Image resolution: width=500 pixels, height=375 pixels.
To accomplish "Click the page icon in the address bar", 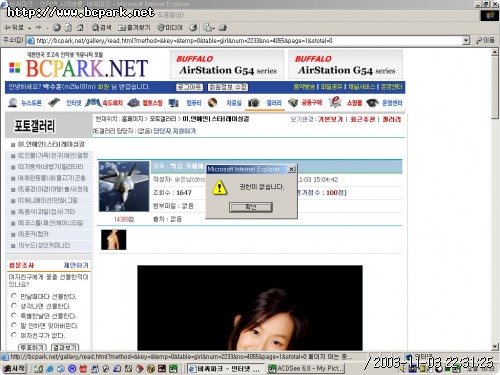I will 30,41.
